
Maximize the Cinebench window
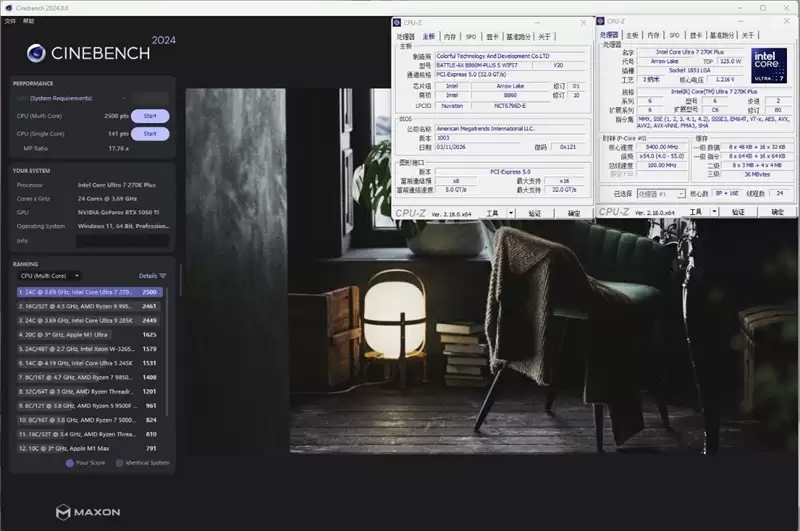[x=763, y=8]
